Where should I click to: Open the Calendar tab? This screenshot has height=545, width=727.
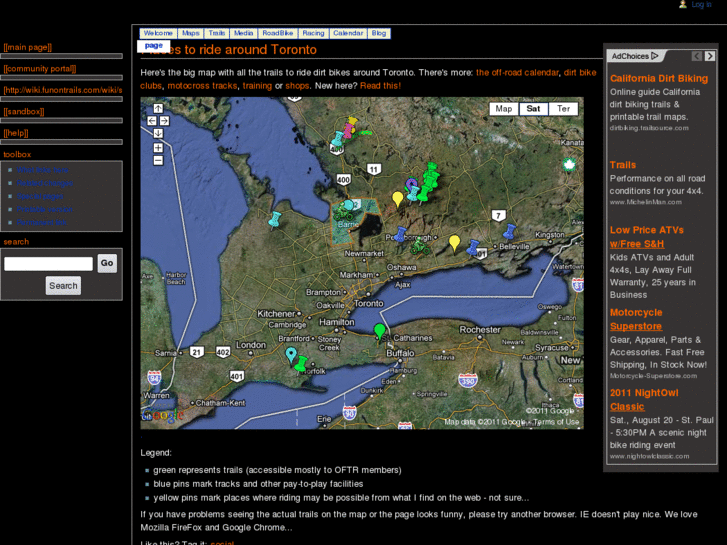[348, 33]
